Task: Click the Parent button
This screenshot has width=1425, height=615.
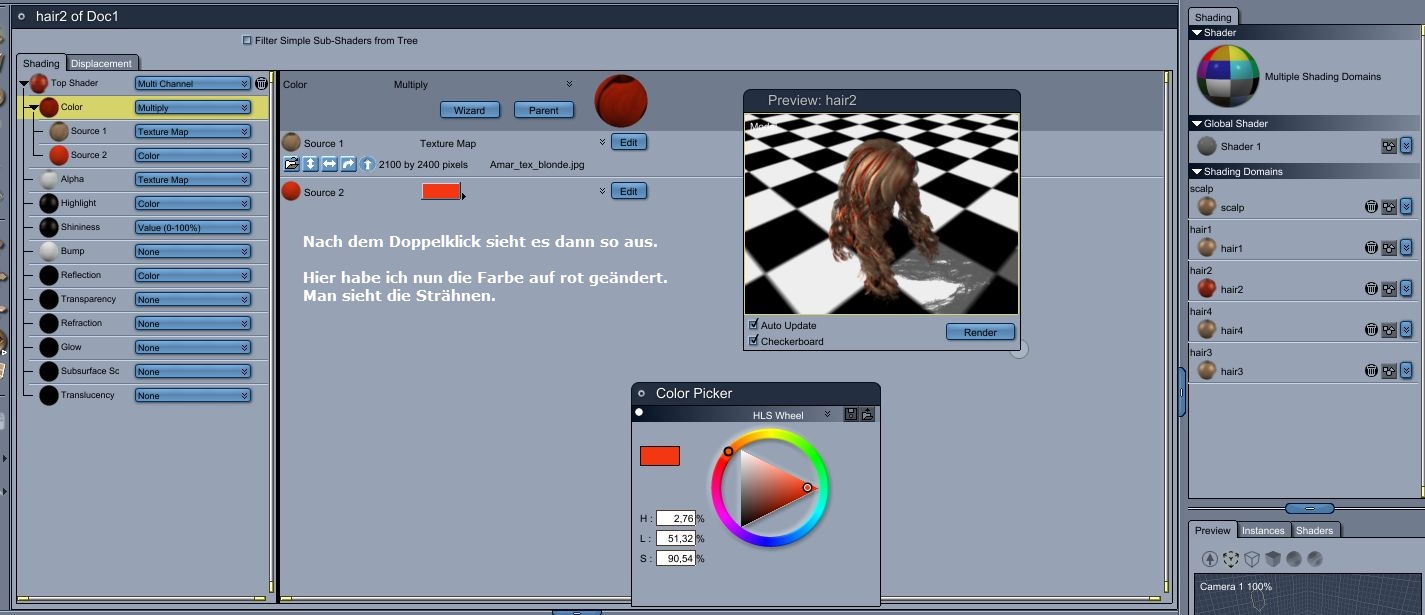Action: click(544, 110)
